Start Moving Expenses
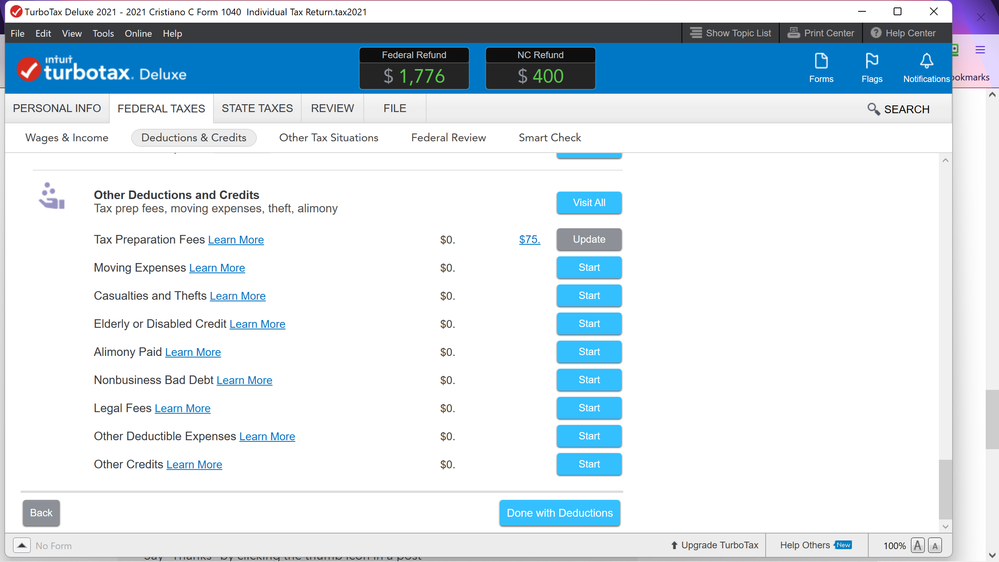This screenshot has width=999, height=562. pos(589,268)
